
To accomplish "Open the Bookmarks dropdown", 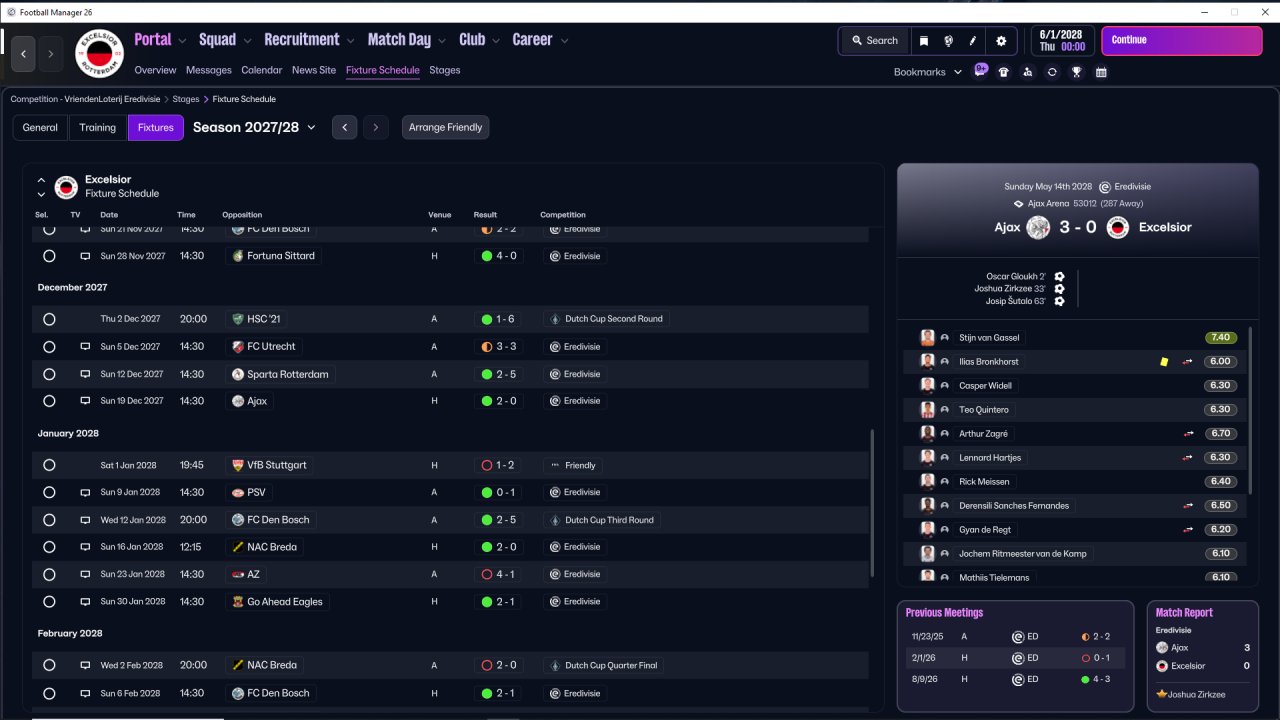I will [928, 72].
